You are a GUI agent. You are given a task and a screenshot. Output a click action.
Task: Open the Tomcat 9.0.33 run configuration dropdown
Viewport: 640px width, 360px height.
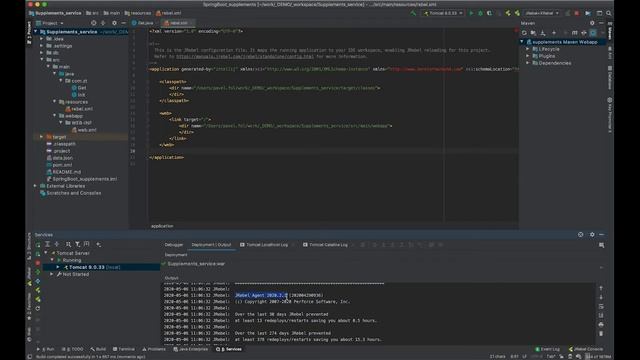pos(443,13)
